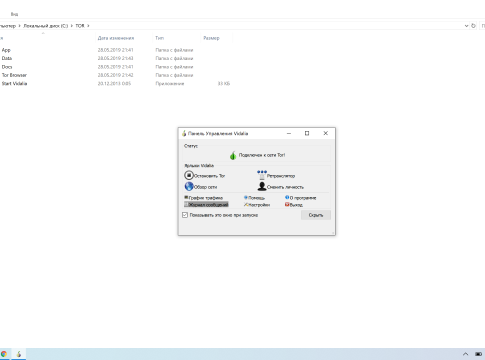The height and width of the screenshot is (360, 485).
Task: Open О программе about dialog
Action: point(300,198)
